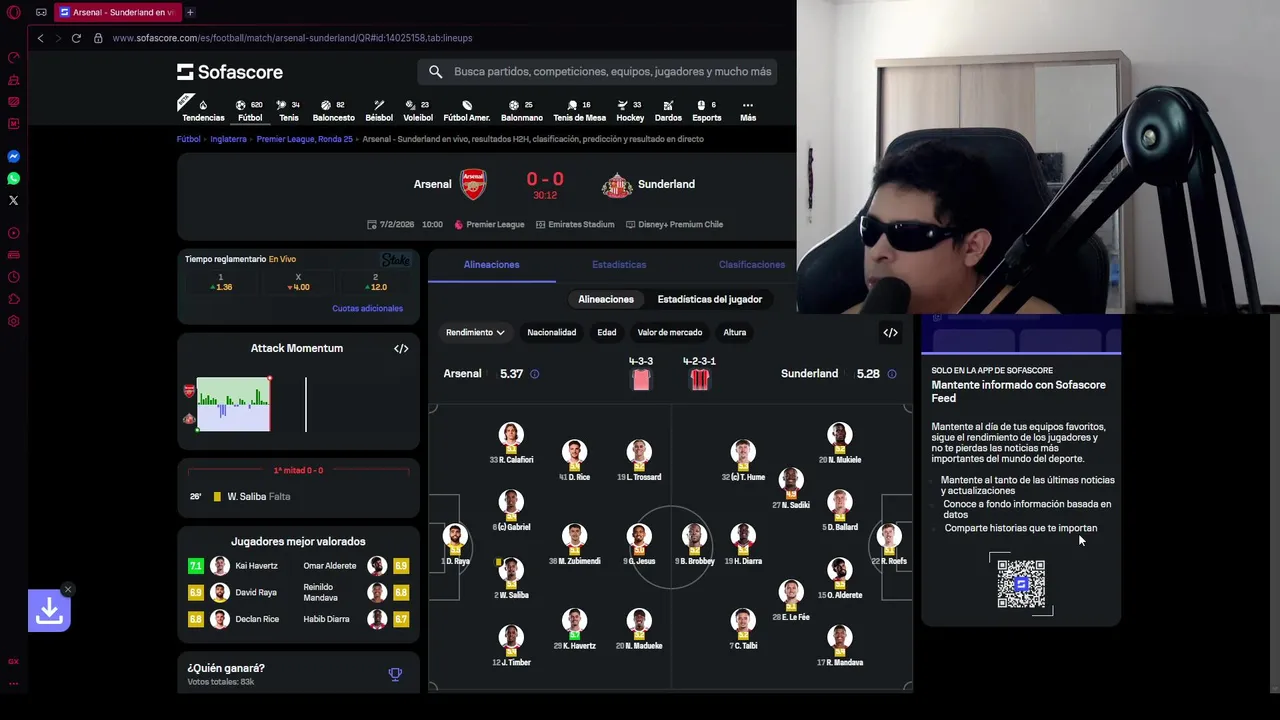Switch to the Clasificaciones tab
Viewport: 1280px width, 720px height.
click(752, 265)
